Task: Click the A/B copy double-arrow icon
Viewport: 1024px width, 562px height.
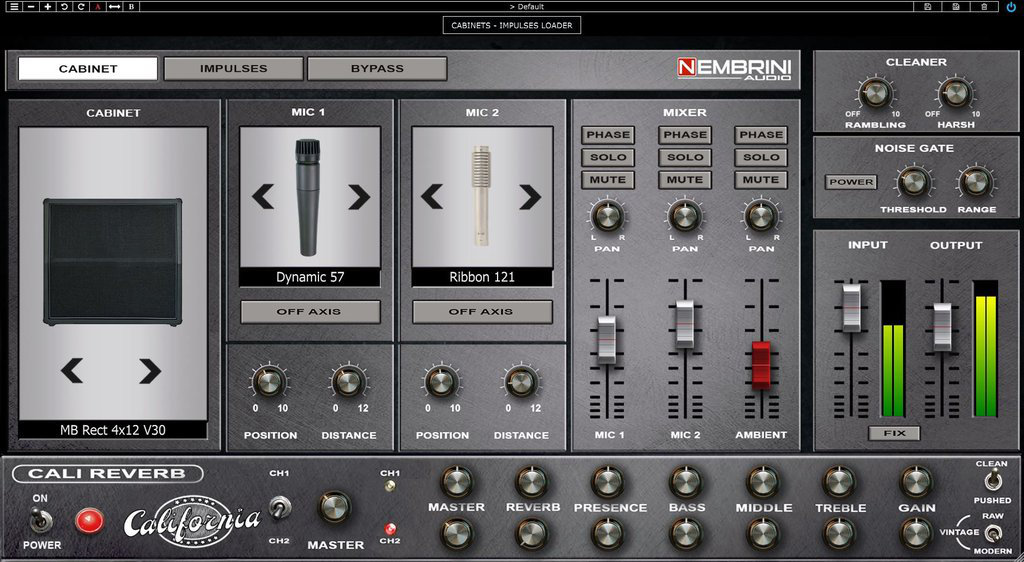Action: click(114, 7)
